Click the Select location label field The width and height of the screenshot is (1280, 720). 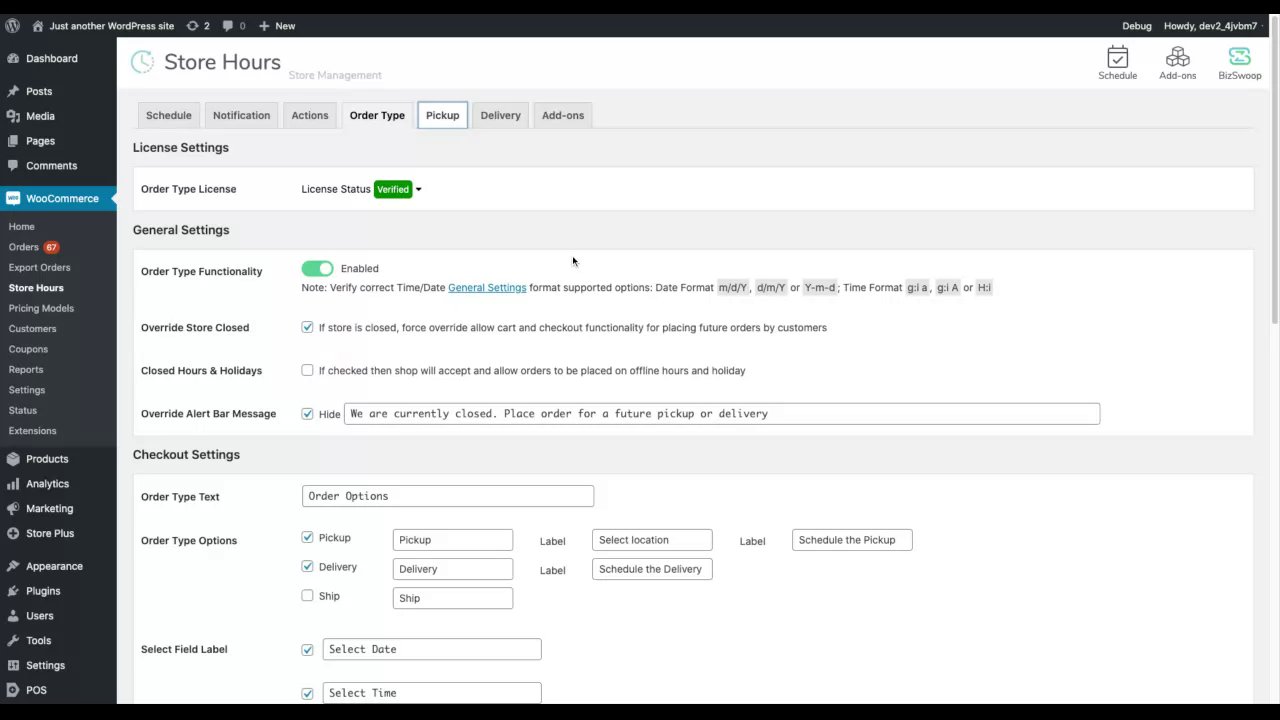tap(652, 540)
